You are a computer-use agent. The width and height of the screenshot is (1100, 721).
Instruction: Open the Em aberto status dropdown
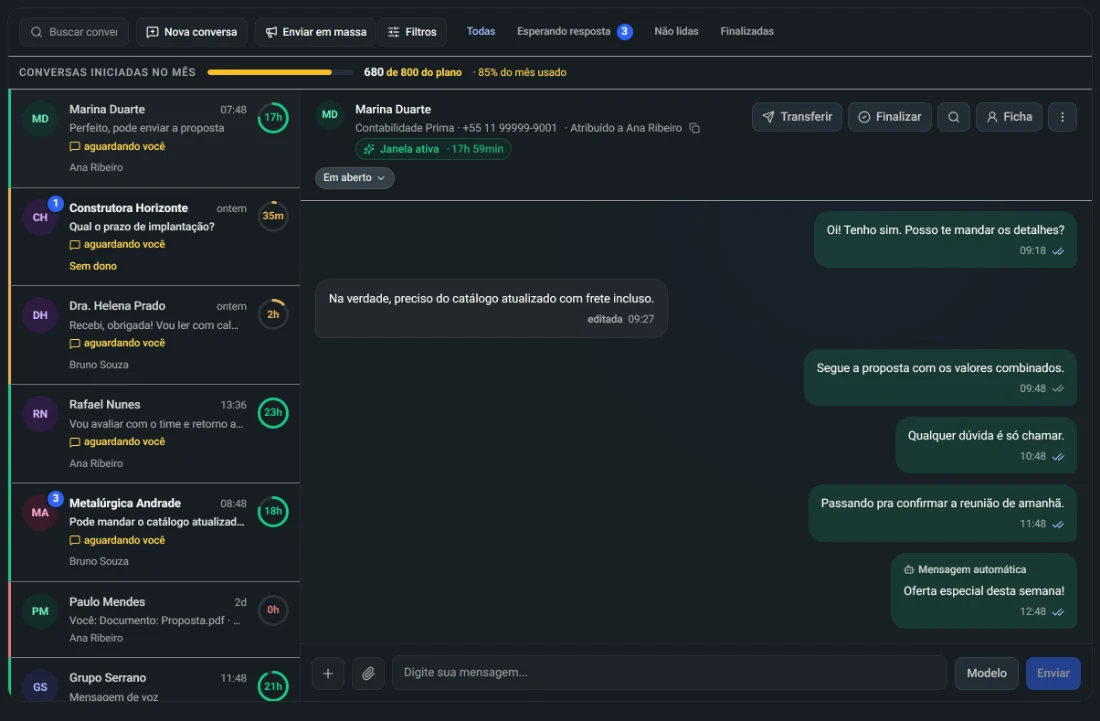click(354, 177)
